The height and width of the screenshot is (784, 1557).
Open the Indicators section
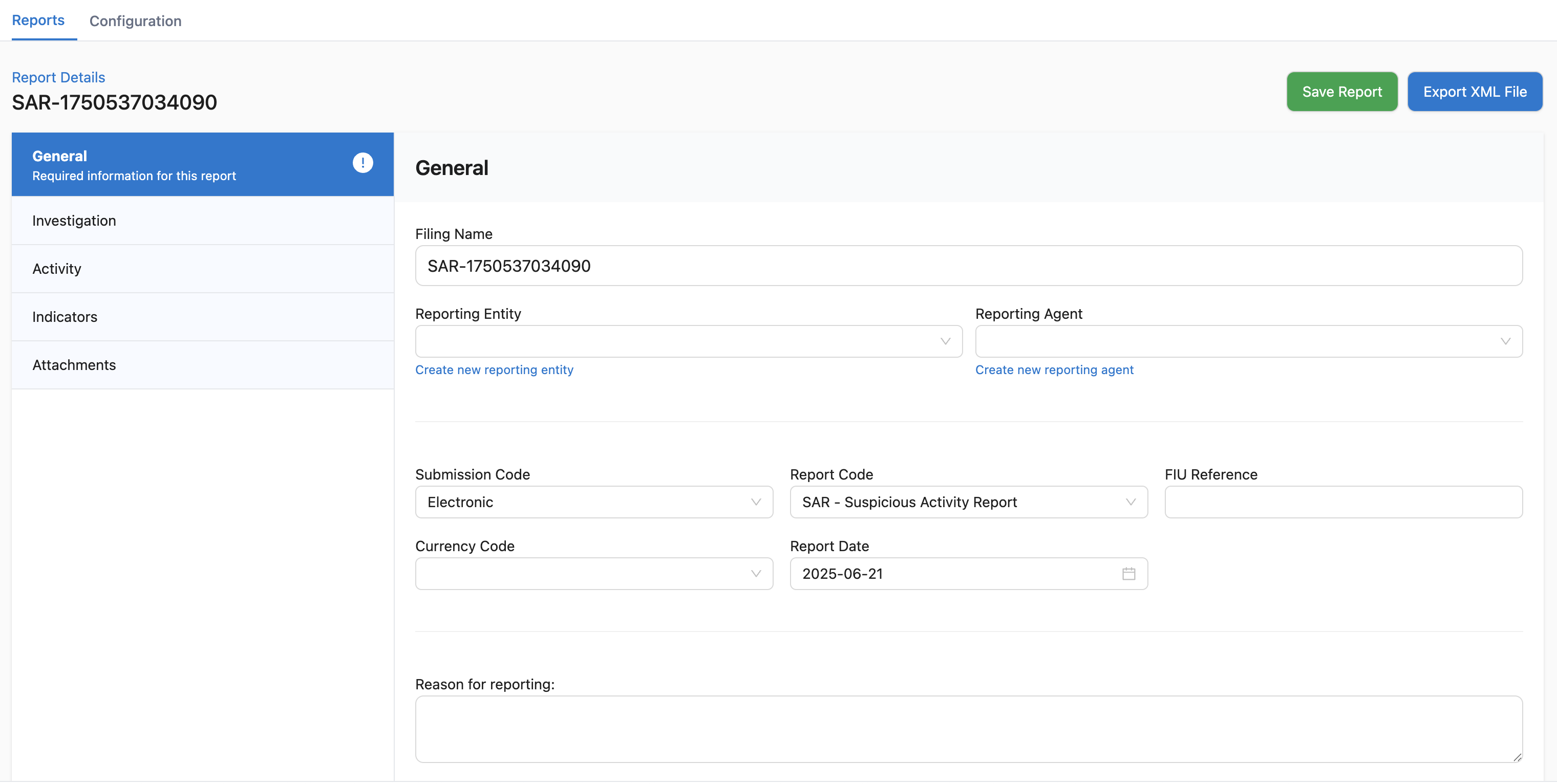click(202, 317)
